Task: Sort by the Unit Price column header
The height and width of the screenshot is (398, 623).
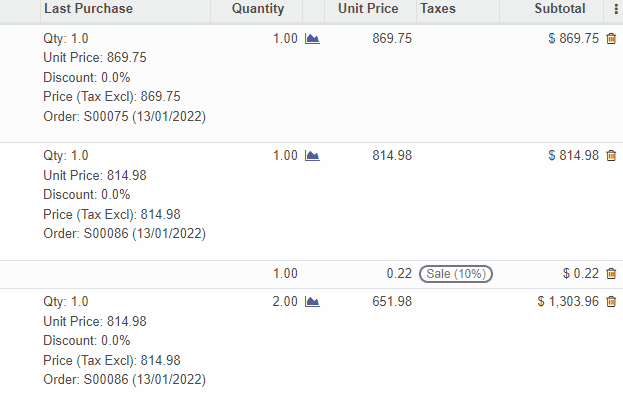Action: click(368, 9)
